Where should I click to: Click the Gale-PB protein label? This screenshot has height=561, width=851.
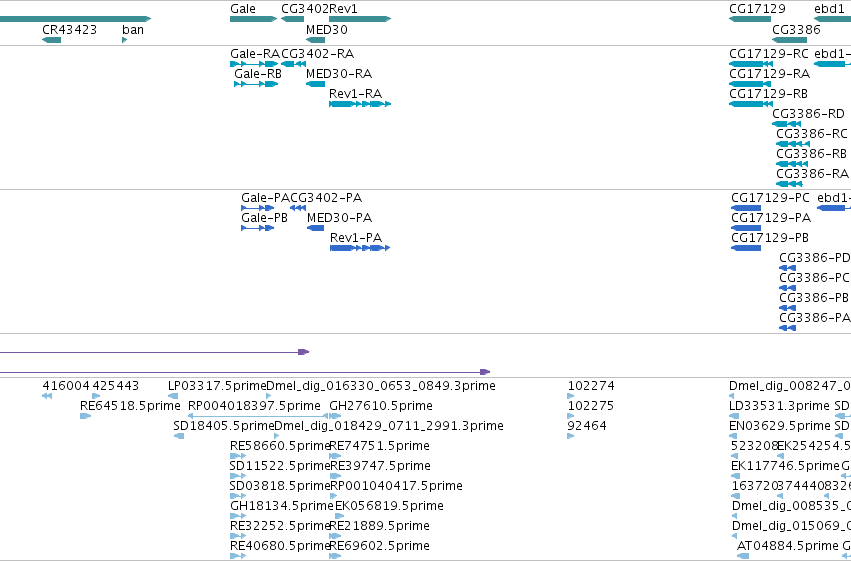pyautogui.click(x=264, y=218)
